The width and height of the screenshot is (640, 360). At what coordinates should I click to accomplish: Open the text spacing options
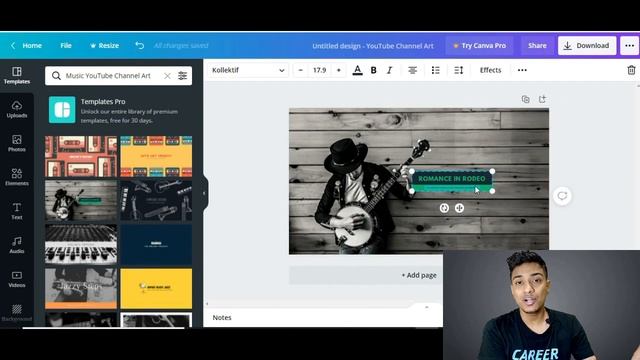click(x=458, y=70)
